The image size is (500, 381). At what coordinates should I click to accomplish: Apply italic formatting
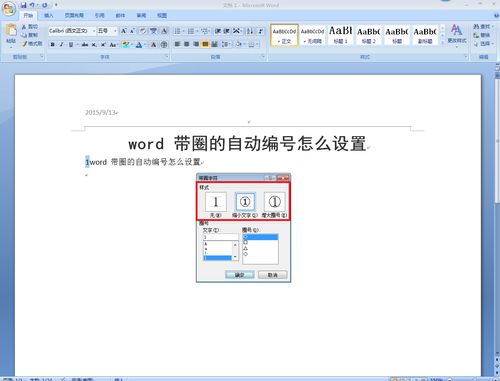pos(61,44)
